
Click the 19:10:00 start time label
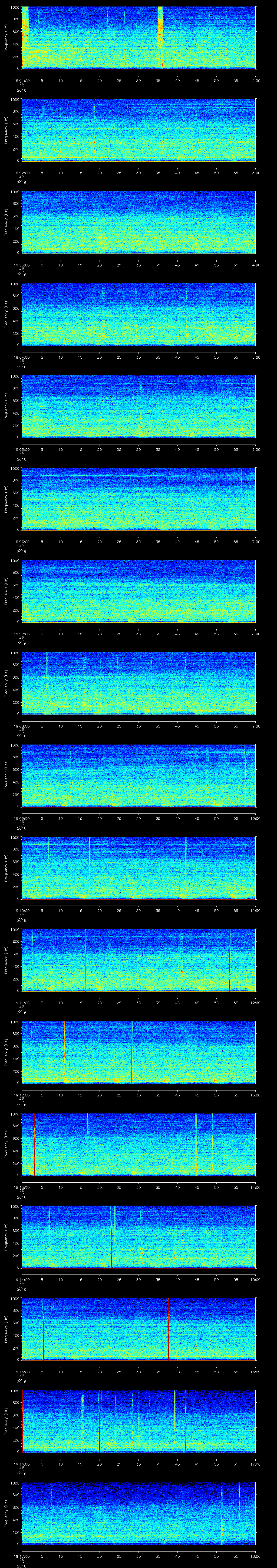[x=21, y=910]
